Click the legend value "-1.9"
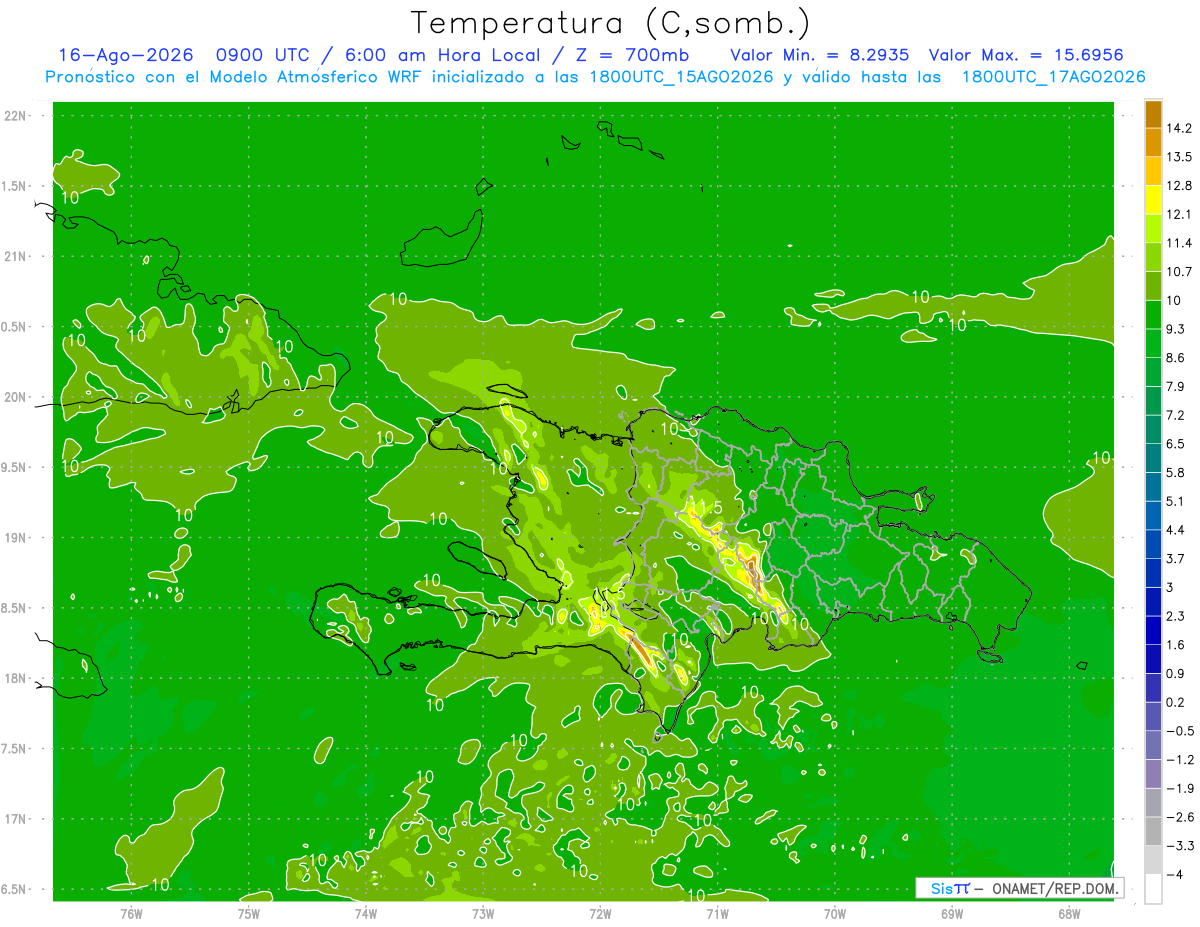 1180,788
